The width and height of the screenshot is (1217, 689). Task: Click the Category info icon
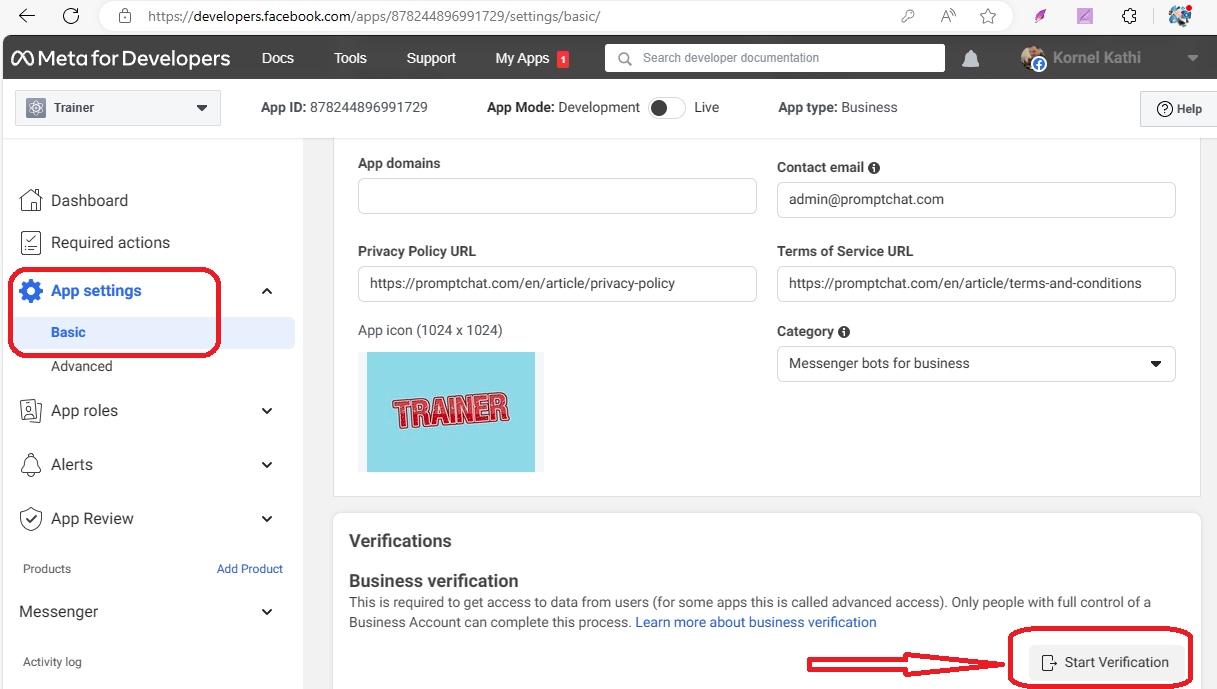click(x=844, y=332)
